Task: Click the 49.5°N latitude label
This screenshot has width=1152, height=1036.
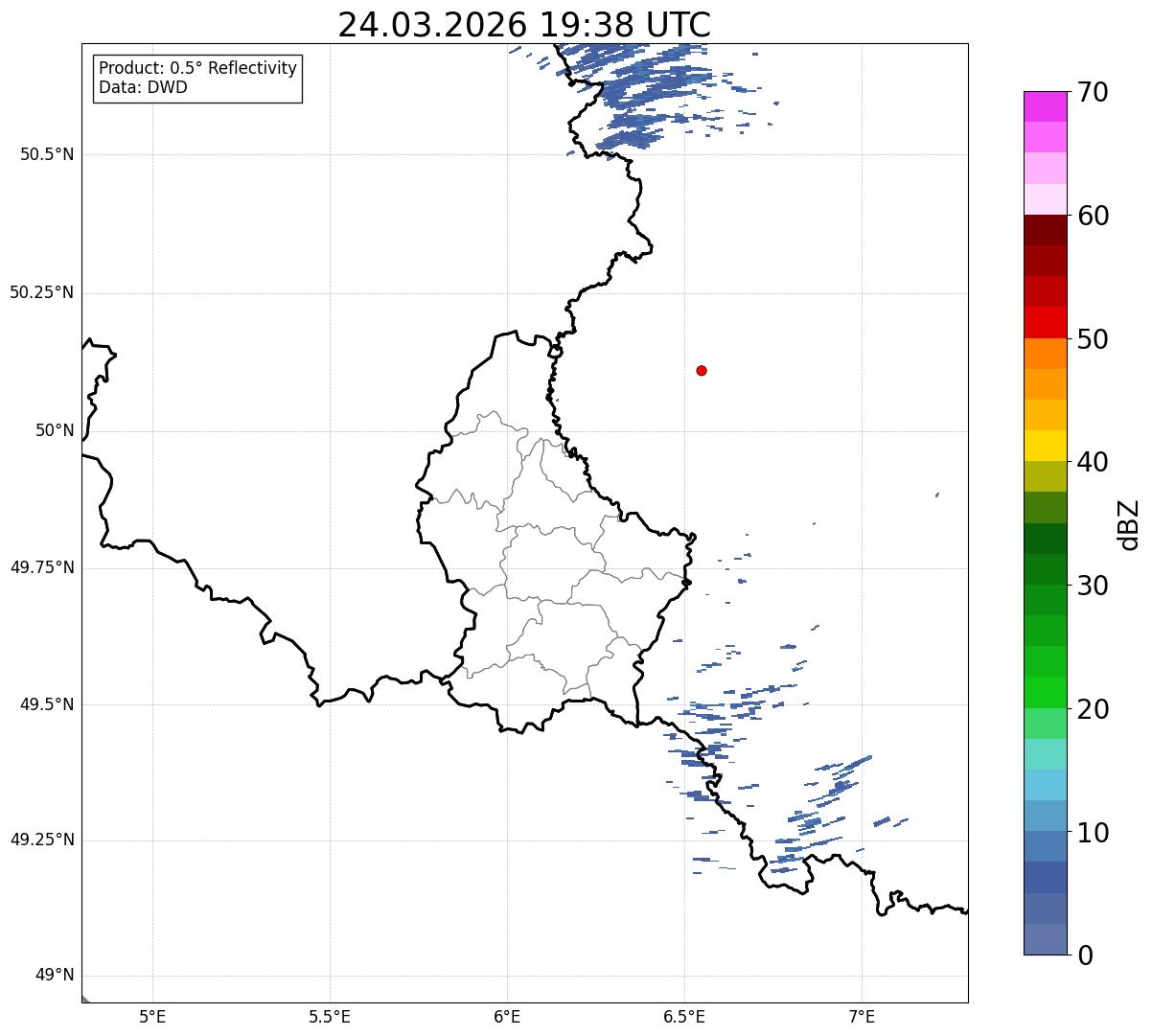Action: tap(47, 704)
